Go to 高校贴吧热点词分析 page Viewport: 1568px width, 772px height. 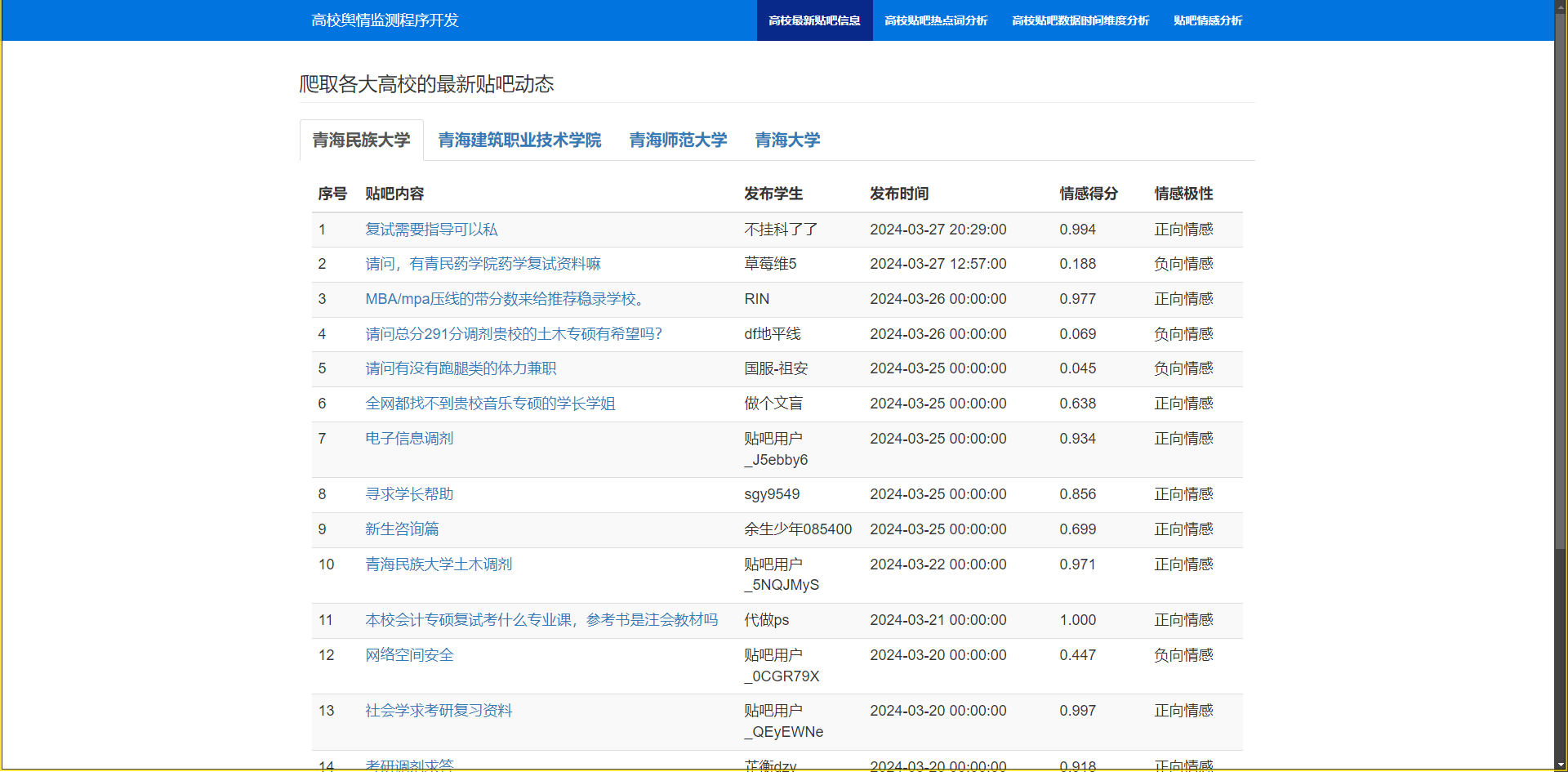coord(936,20)
